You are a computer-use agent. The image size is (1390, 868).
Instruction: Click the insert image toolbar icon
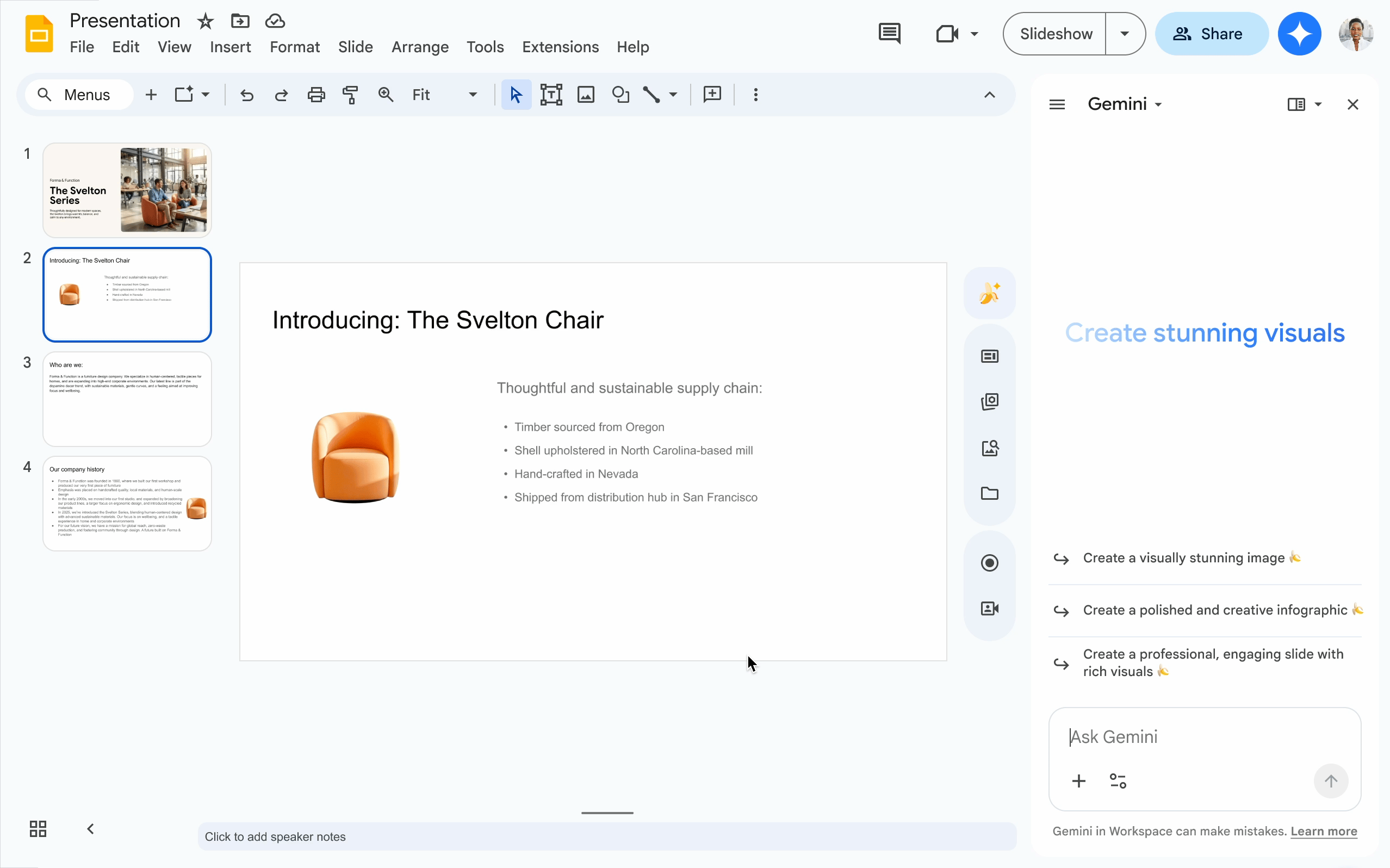(585, 95)
